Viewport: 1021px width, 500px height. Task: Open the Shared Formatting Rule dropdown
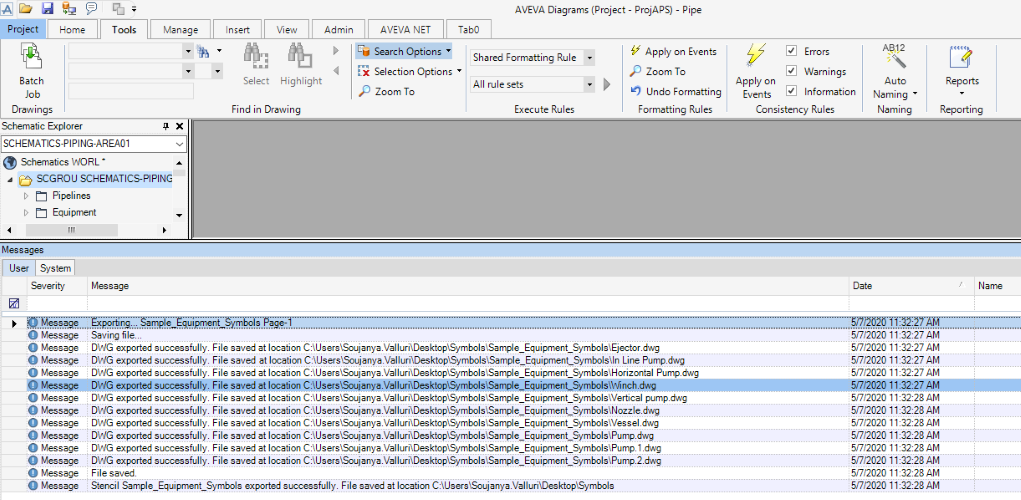(x=589, y=58)
